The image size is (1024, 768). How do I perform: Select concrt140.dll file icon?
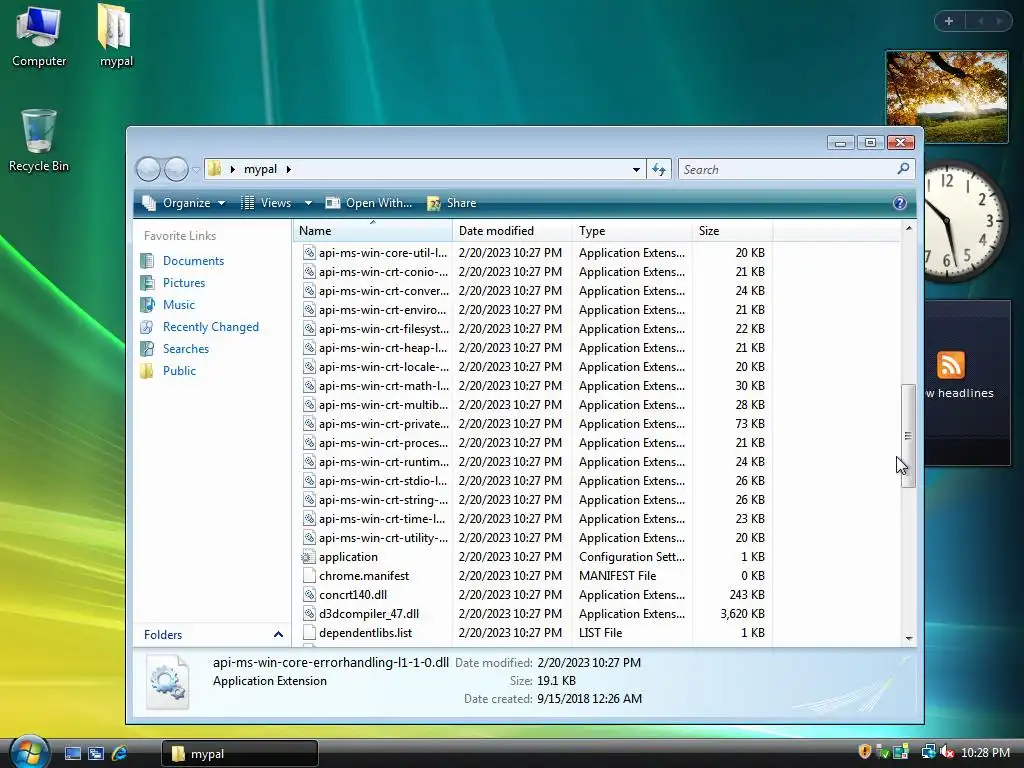point(309,595)
